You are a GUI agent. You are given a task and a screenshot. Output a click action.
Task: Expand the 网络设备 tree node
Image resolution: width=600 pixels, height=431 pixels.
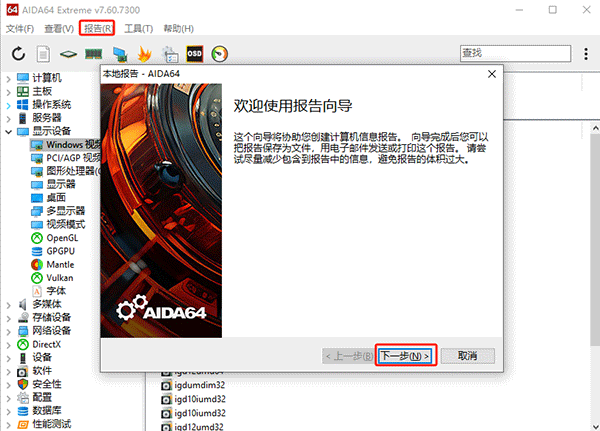point(8,332)
